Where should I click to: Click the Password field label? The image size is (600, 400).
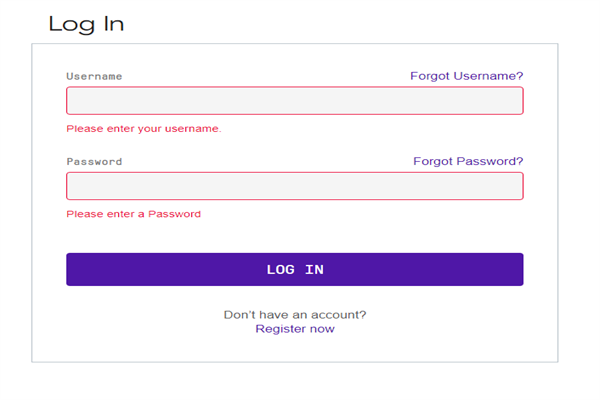pyautogui.click(x=94, y=162)
